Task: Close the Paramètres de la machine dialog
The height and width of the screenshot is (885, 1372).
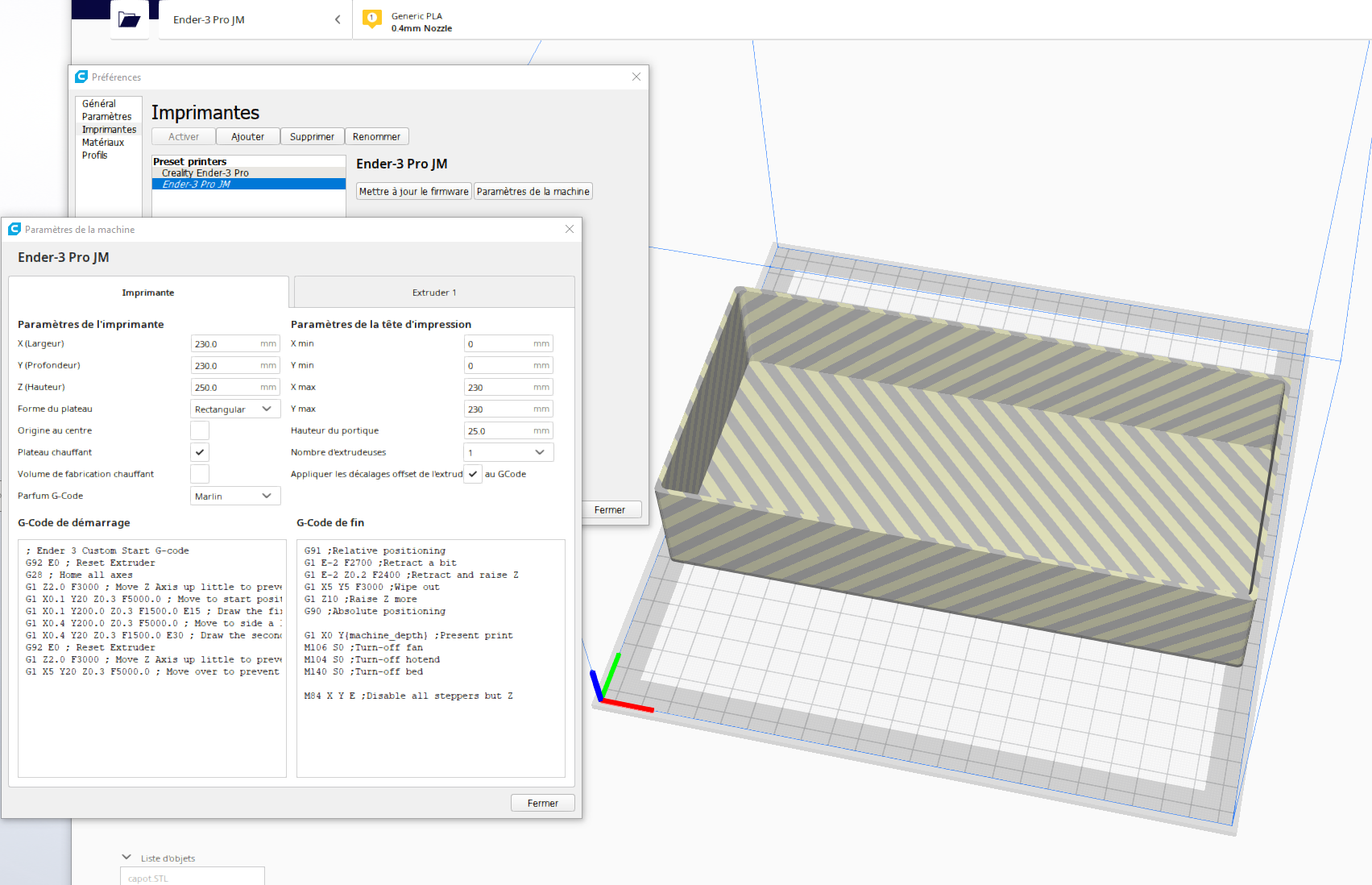Action: click(570, 229)
